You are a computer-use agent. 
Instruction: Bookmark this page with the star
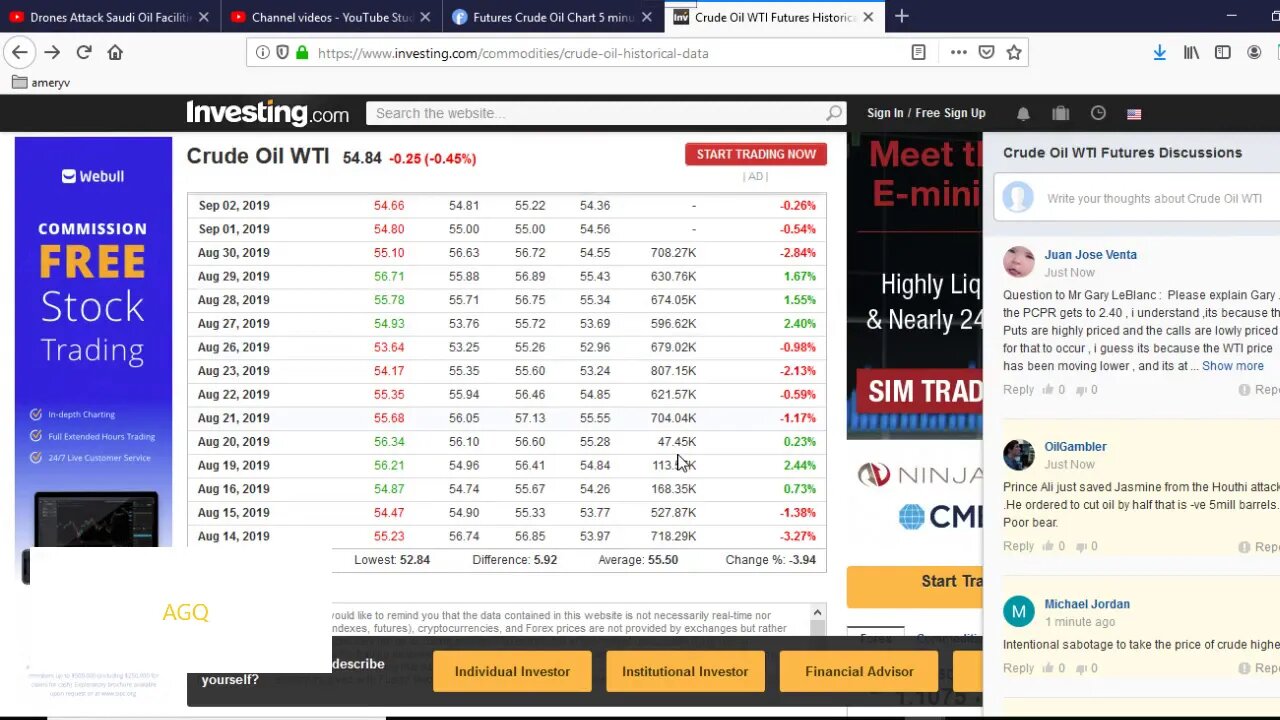[1014, 53]
